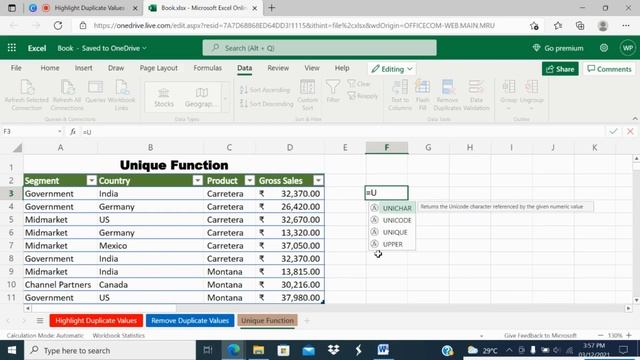The image size is (640, 360).
Task: Select UNICODE from function suggestions
Action: click(392, 220)
